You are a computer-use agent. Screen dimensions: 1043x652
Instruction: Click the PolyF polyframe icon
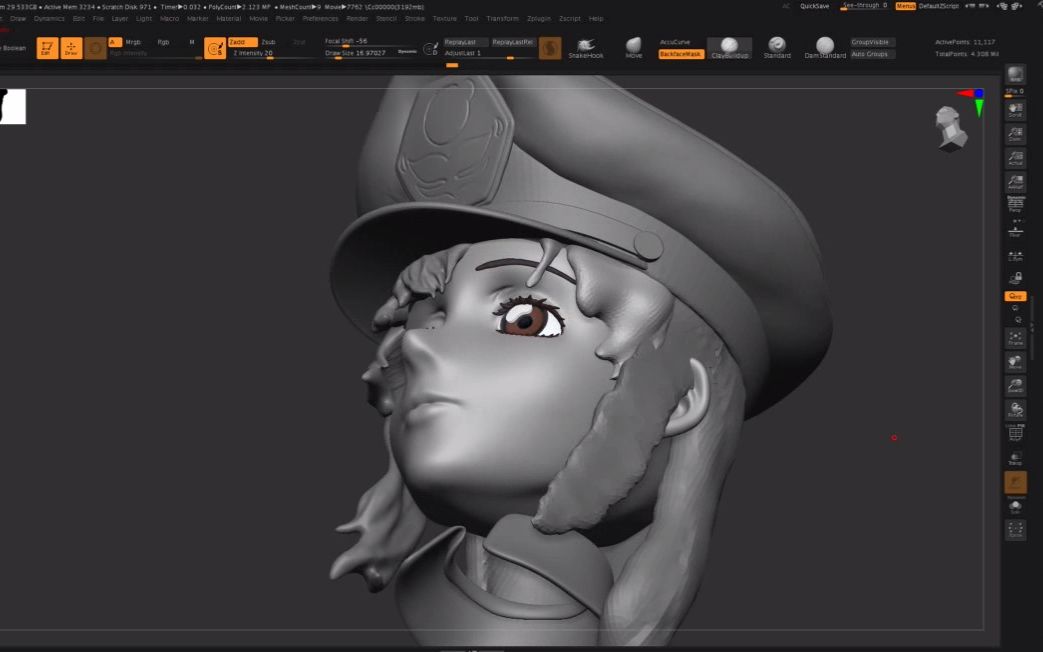point(1015,433)
